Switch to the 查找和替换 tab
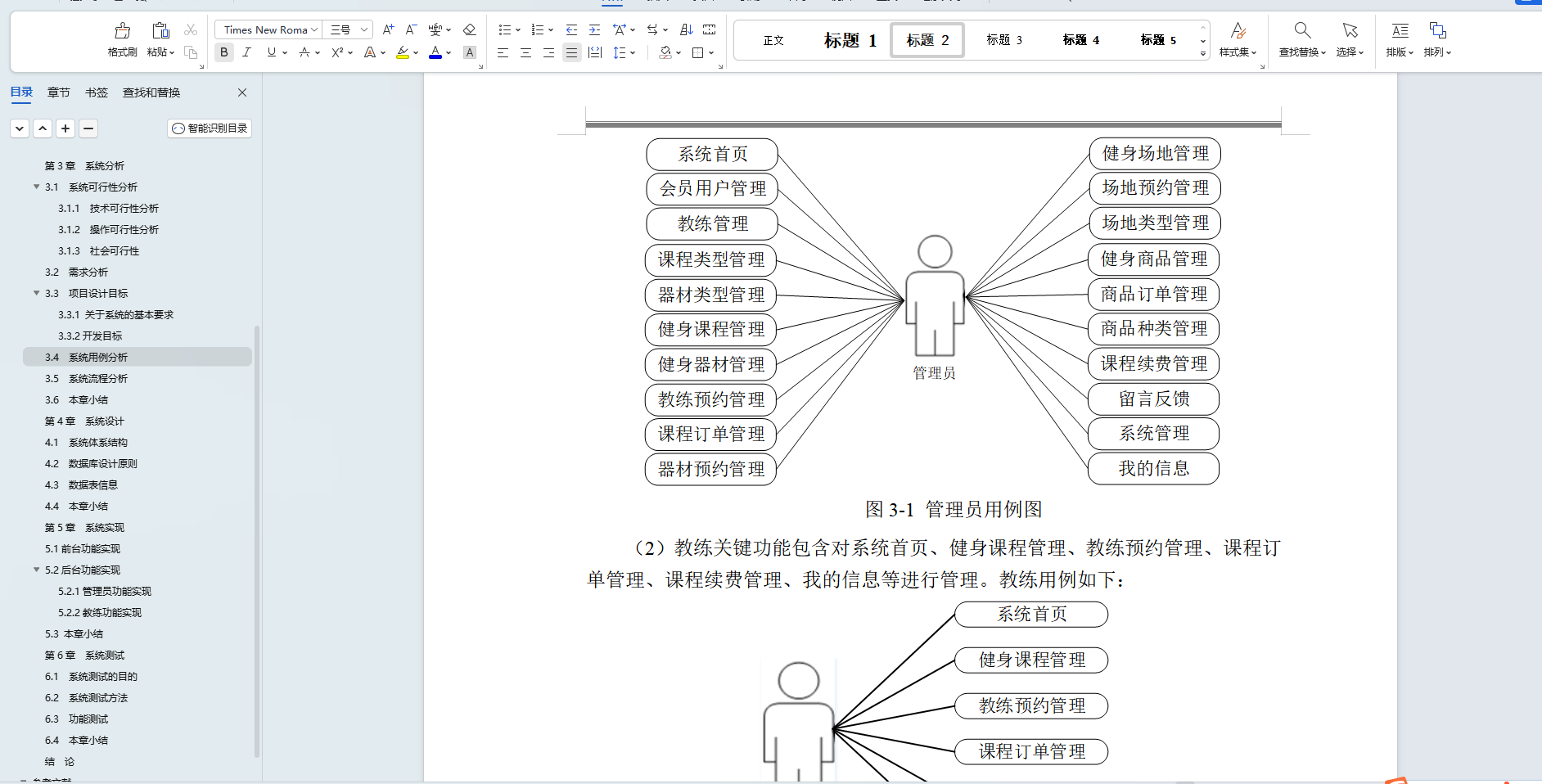The width and height of the screenshot is (1542, 784). [x=151, y=92]
